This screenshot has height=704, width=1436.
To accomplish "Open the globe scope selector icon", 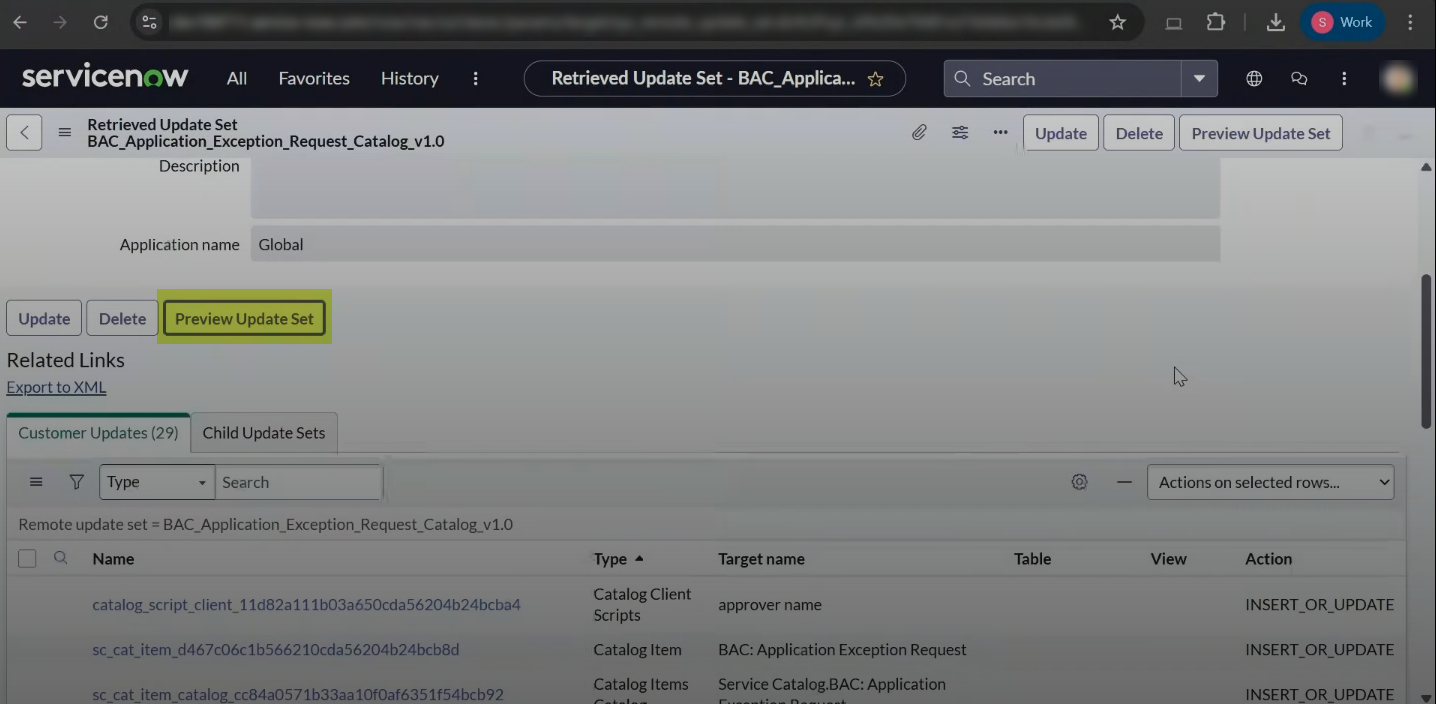I will [x=1254, y=79].
